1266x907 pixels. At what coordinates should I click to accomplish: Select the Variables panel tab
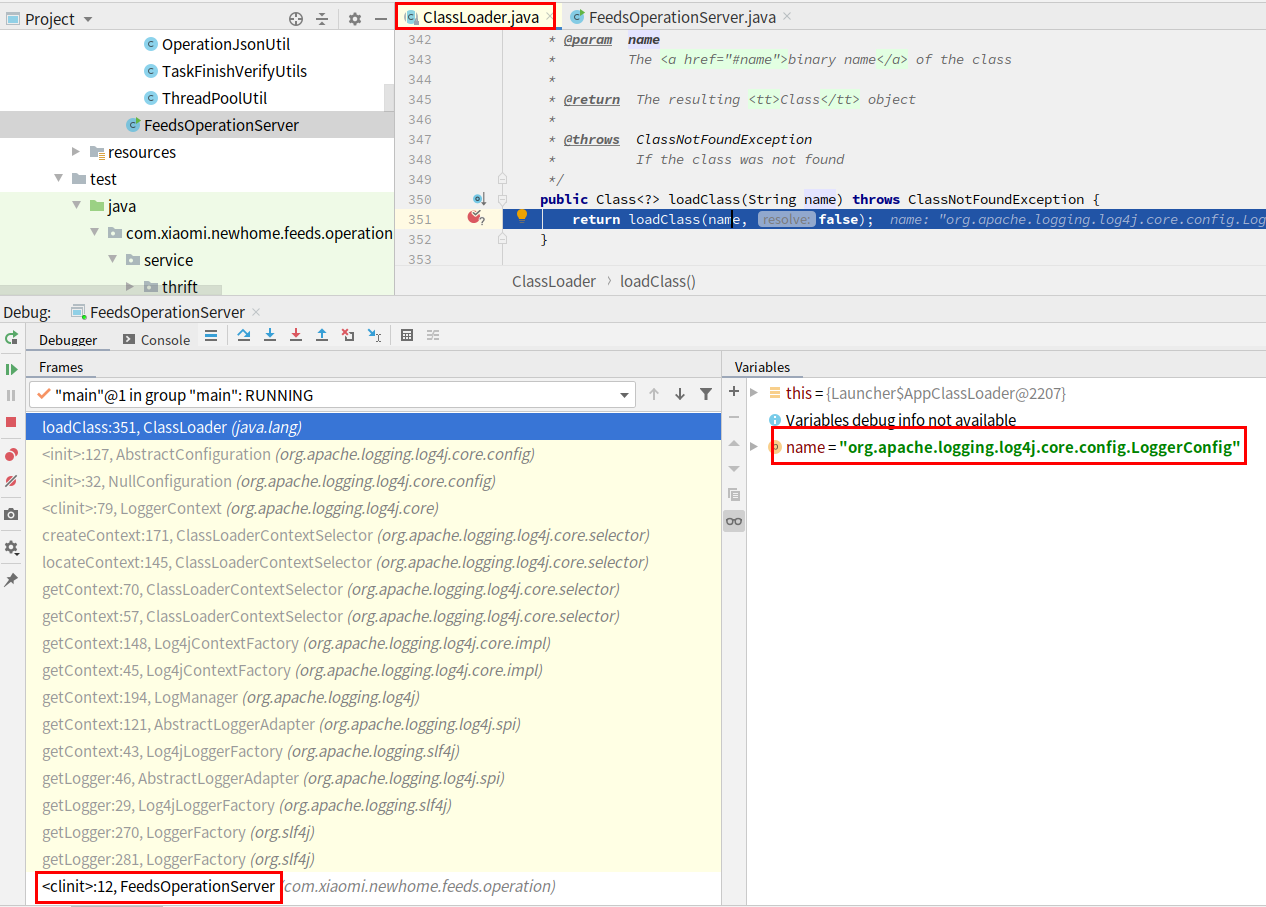coord(762,367)
